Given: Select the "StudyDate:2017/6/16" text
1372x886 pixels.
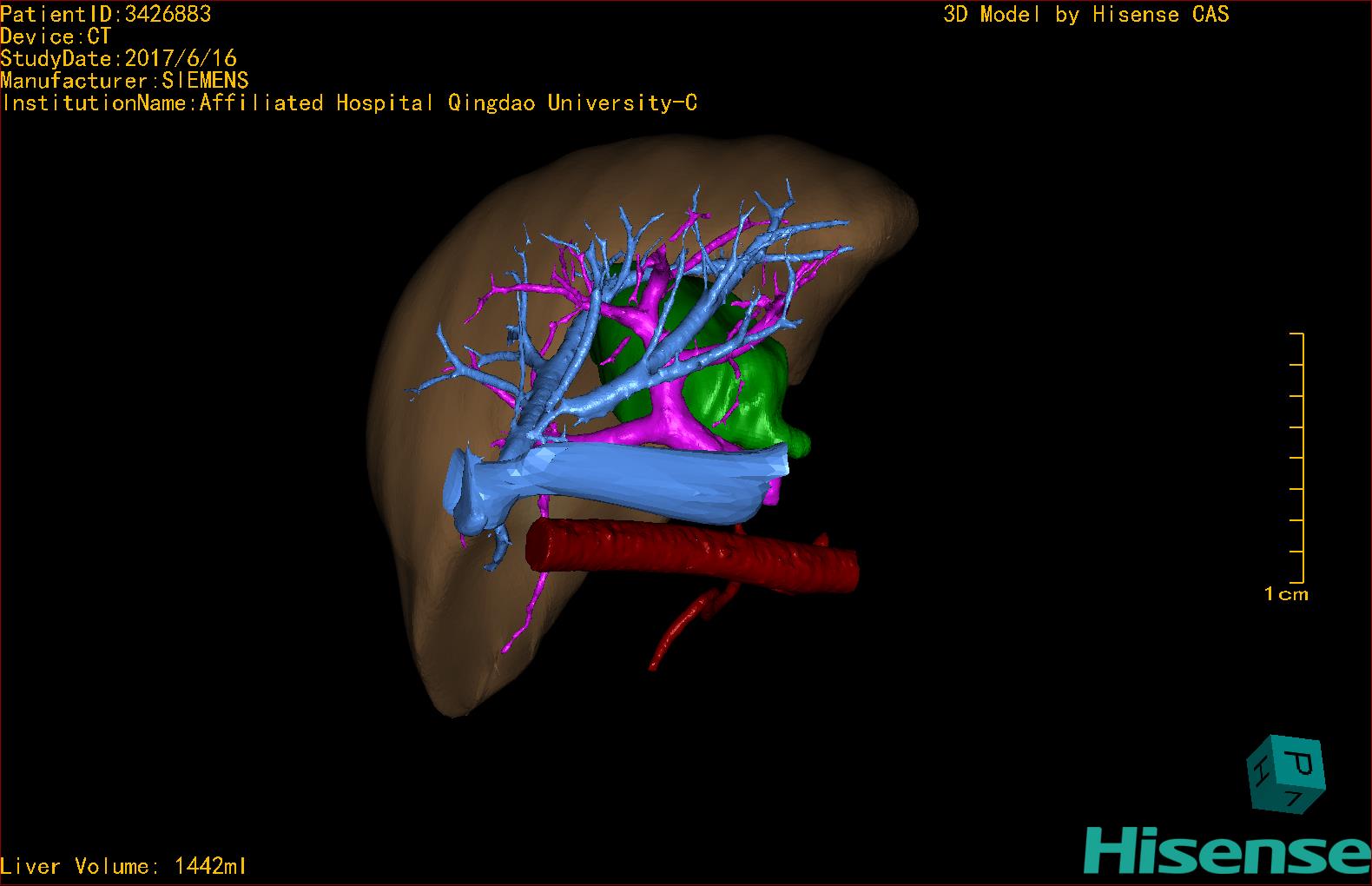Looking at the screenshot, I should (x=118, y=58).
